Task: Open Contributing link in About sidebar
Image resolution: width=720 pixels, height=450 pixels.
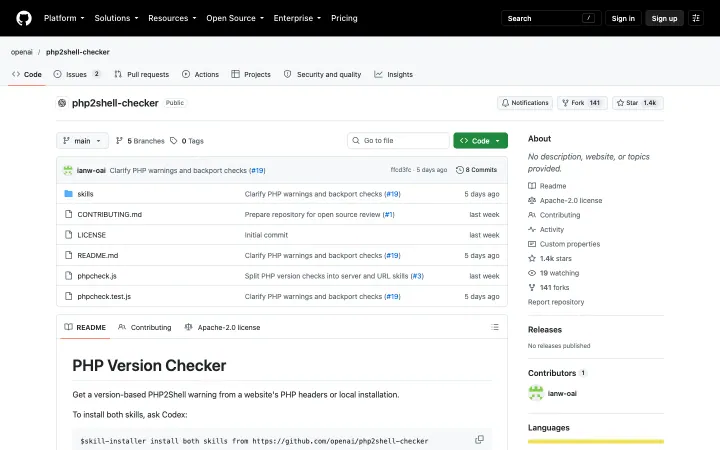Action: [554, 215]
